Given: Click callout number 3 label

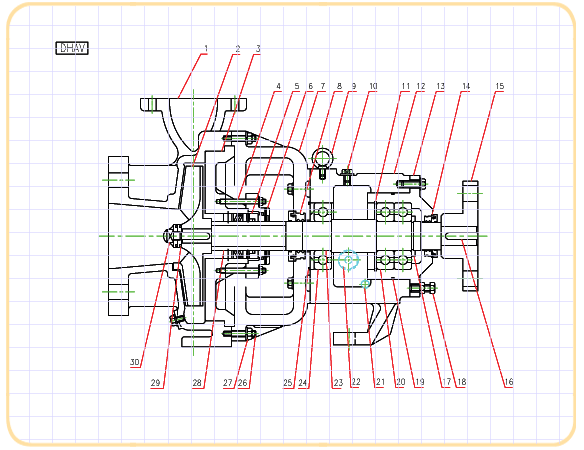Looking at the screenshot, I should 258,48.
